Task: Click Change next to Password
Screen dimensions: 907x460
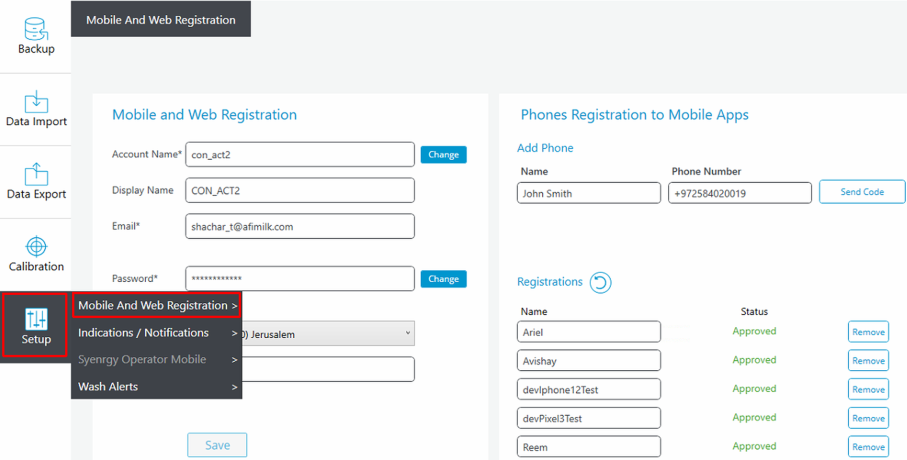Action: point(443,279)
